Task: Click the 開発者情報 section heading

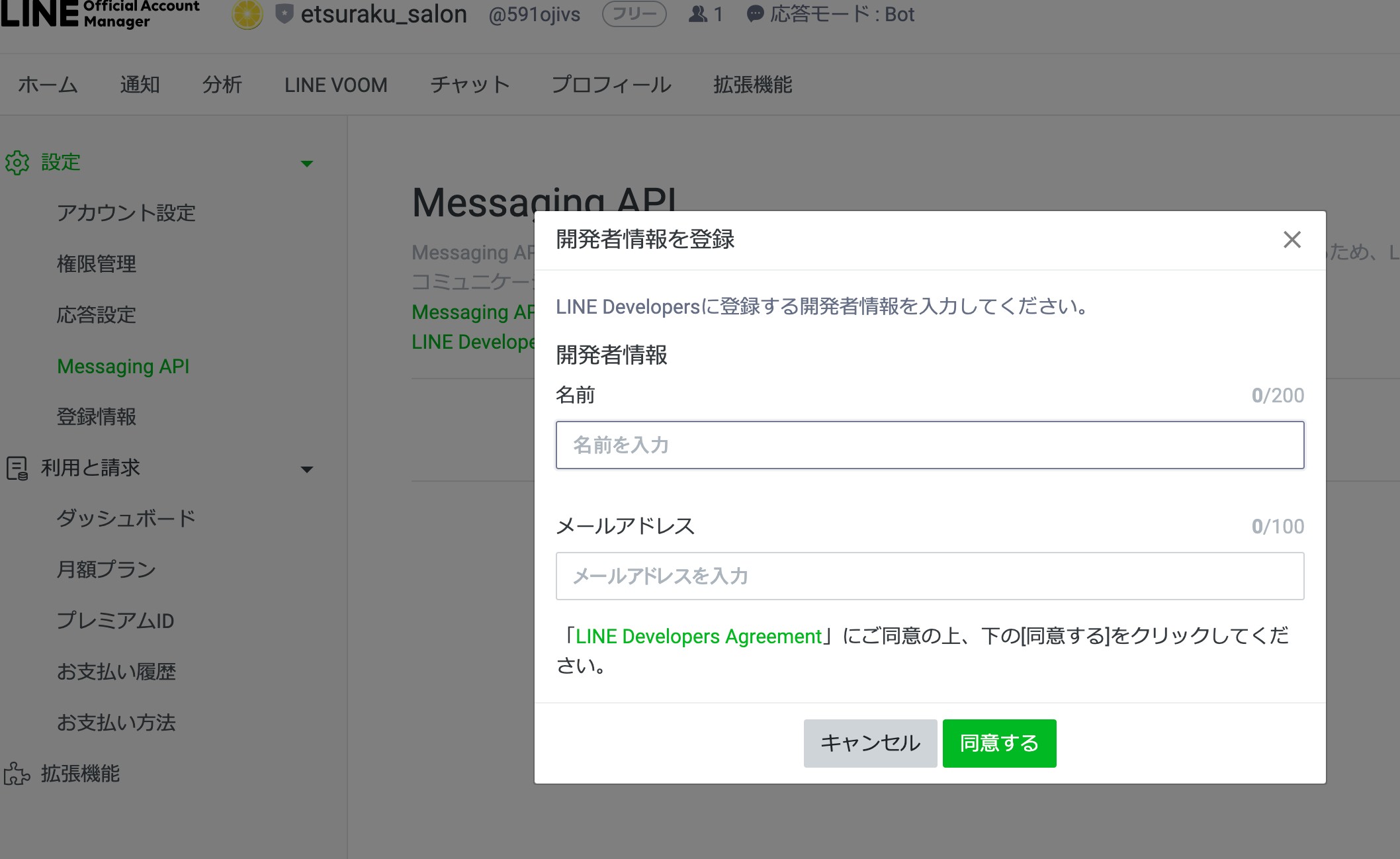Action: pos(611,355)
